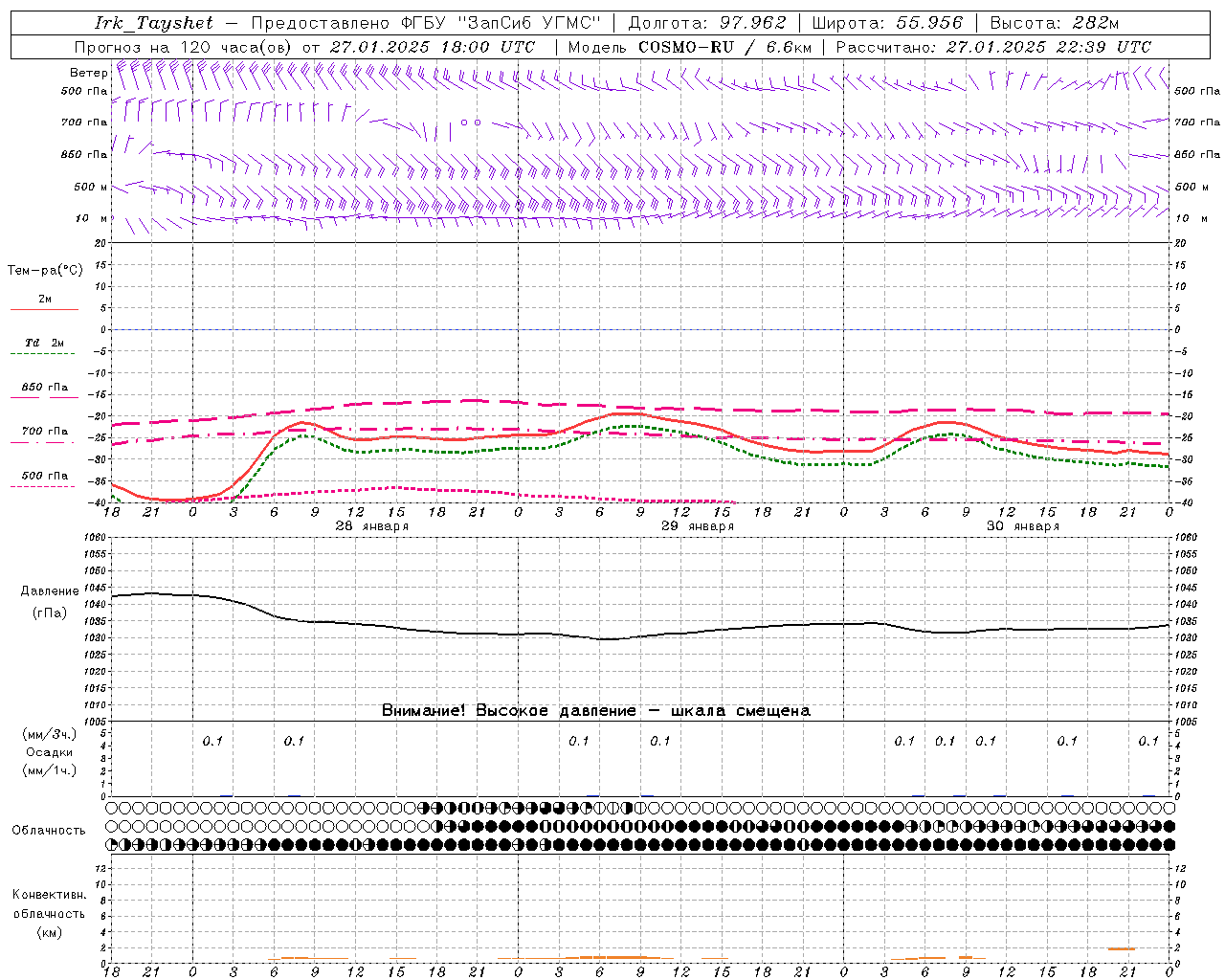
Task: Click the Тем-ра(°C) axis title
Action: 45,270
